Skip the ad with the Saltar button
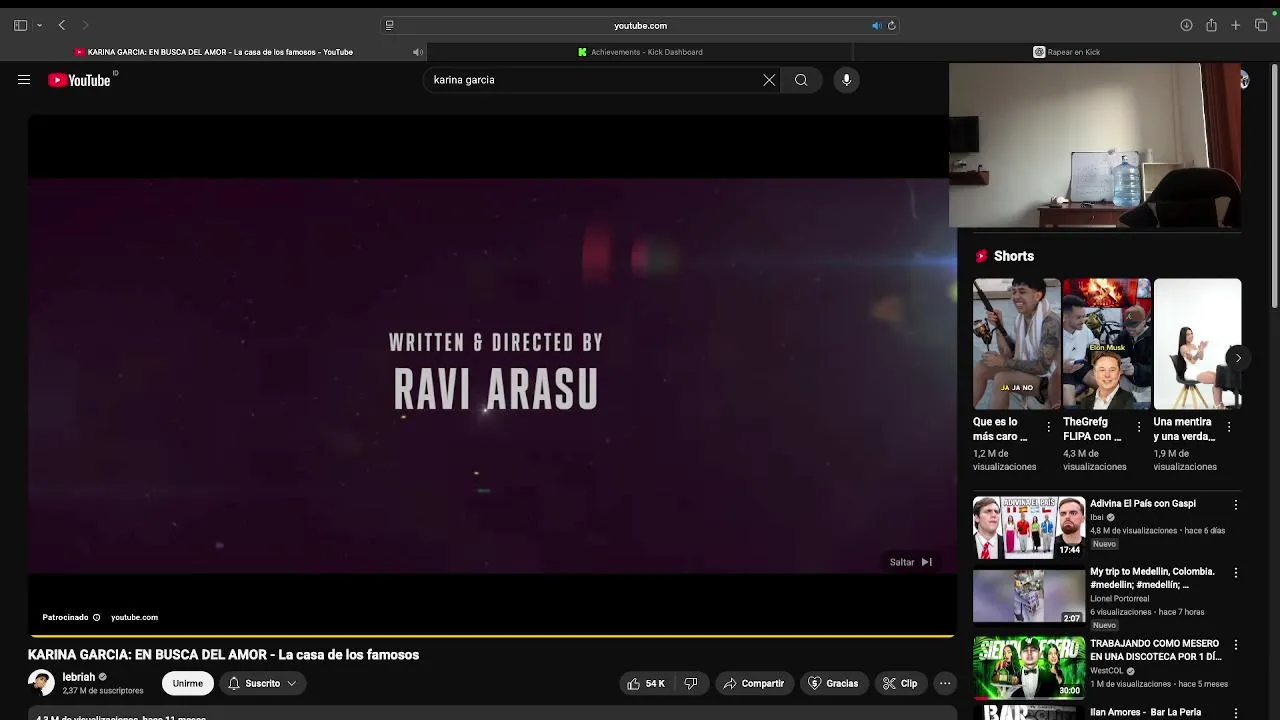 tap(911, 562)
